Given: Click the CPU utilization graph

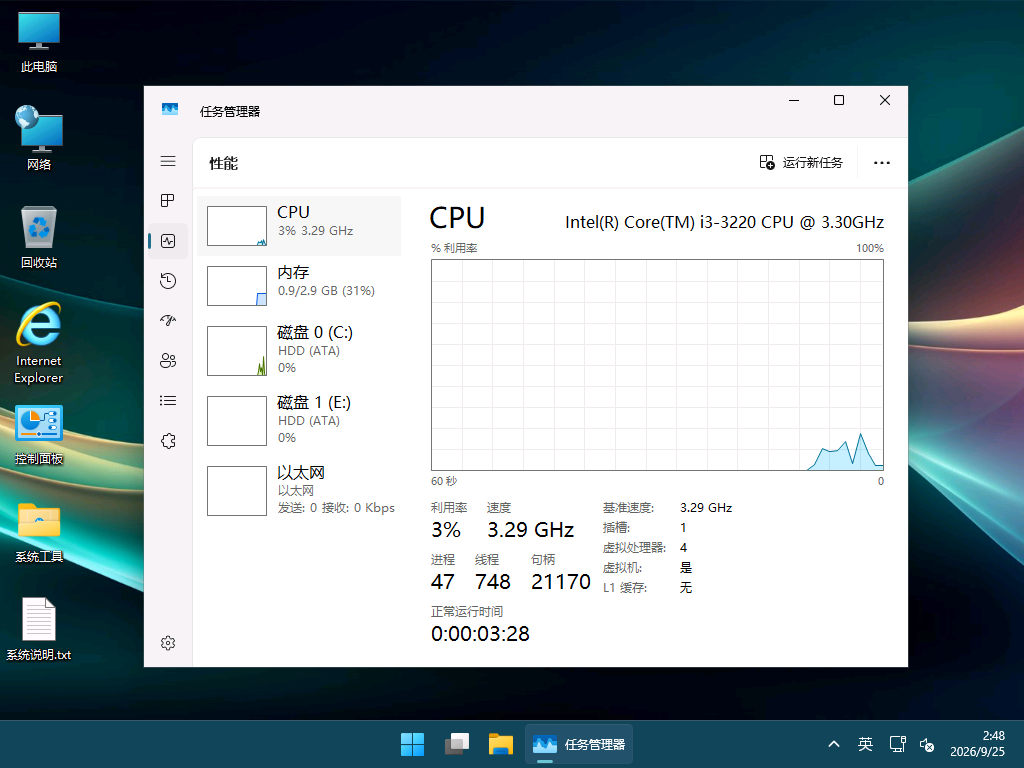Looking at the screenshot, I should point(657,364).
